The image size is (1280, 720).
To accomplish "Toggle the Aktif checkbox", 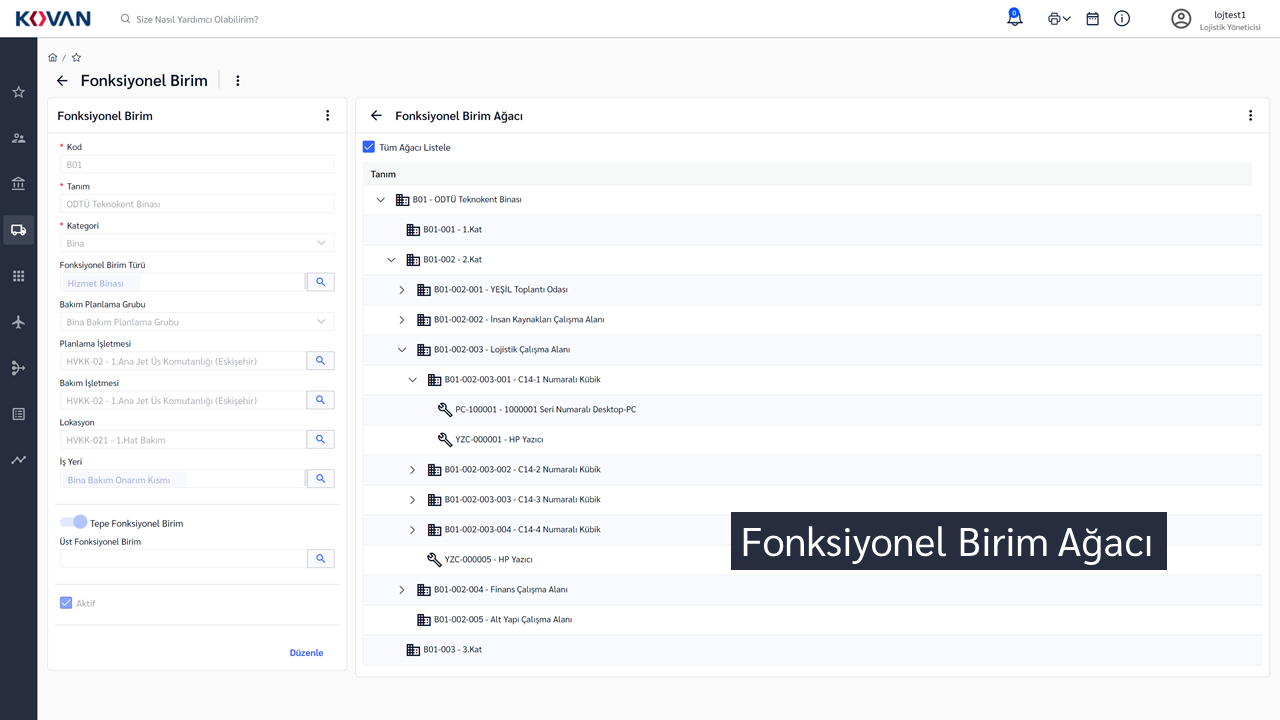I will tap(66, 603).
